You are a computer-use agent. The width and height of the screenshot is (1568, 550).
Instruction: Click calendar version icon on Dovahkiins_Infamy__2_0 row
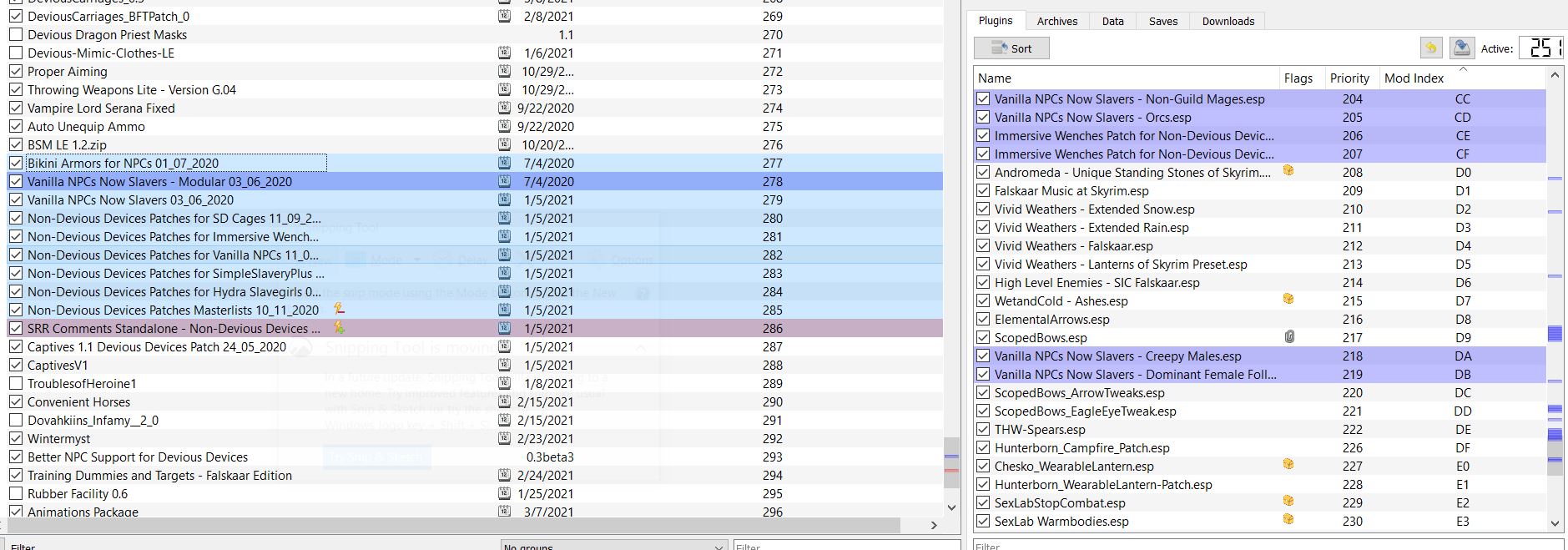tap(504, 420)
